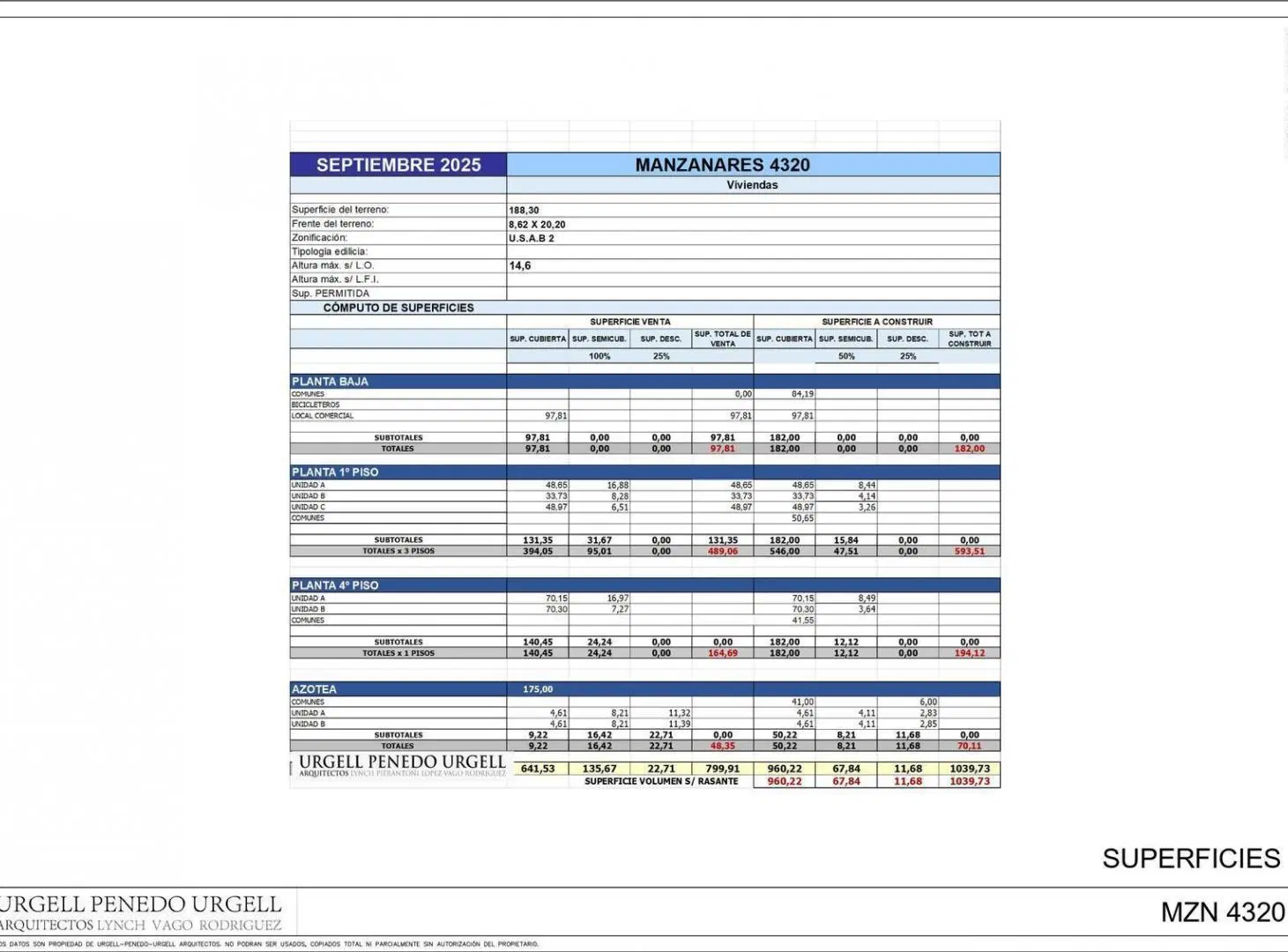
Task: Select the 'SUPERFICIE VENTA' column group header
Action: pos(630,322)
